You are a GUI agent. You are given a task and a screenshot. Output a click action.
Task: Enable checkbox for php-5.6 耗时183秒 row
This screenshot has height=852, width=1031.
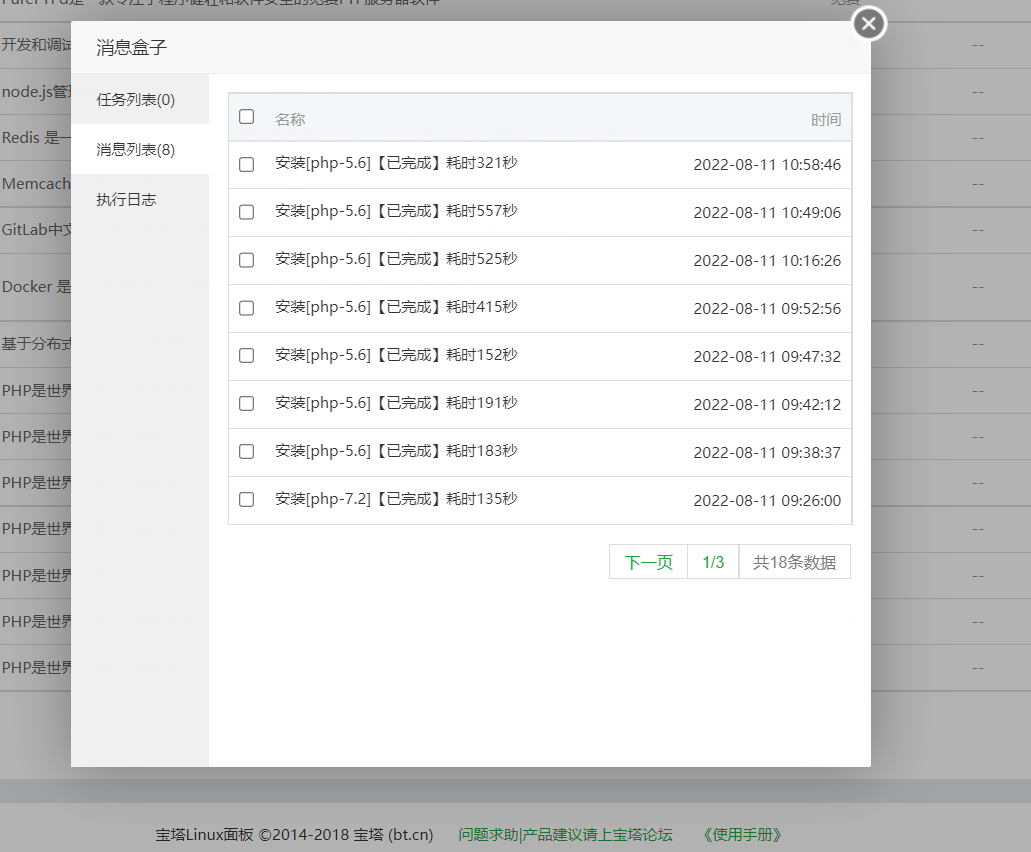point(247,452)
